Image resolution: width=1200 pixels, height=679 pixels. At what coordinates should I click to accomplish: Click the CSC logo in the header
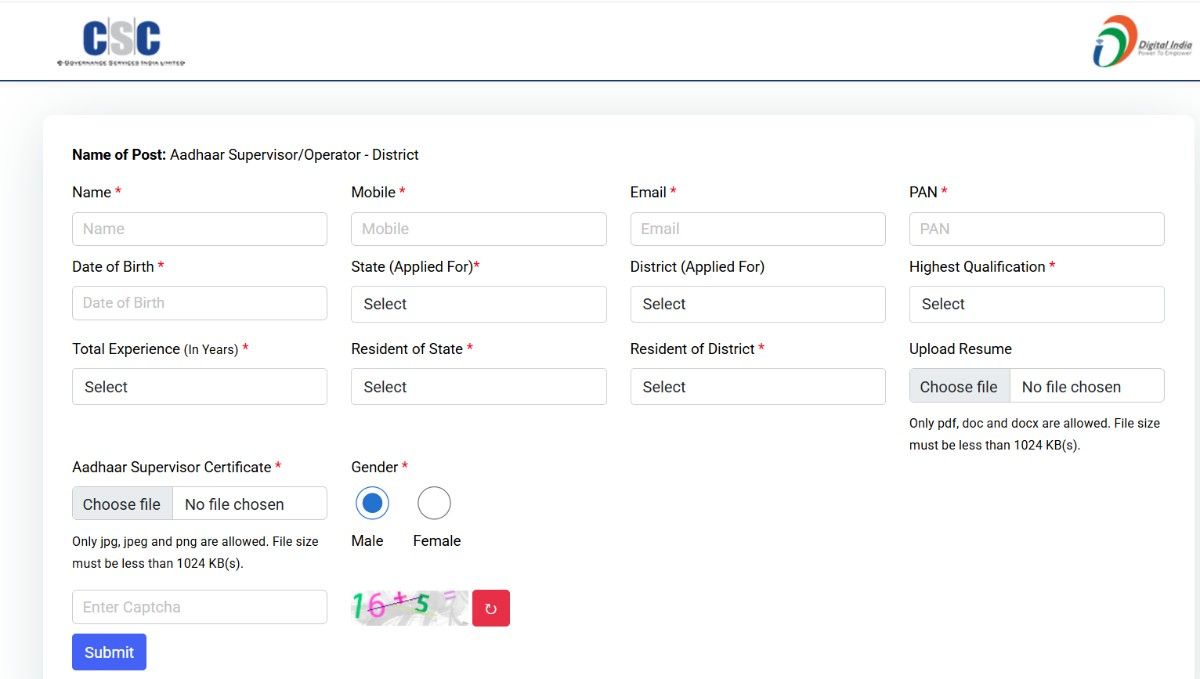pos(121,42)
